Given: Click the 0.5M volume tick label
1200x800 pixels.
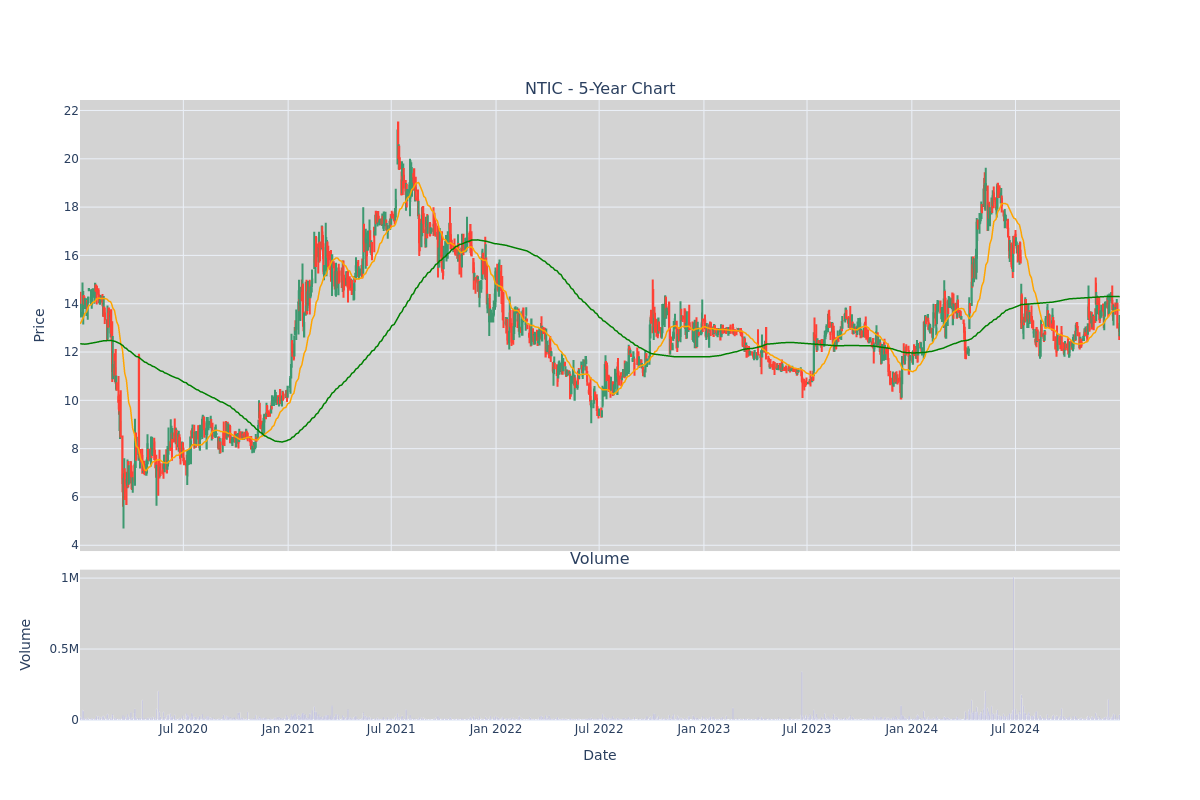Looking at the screenshot, I should click(64, 648).
